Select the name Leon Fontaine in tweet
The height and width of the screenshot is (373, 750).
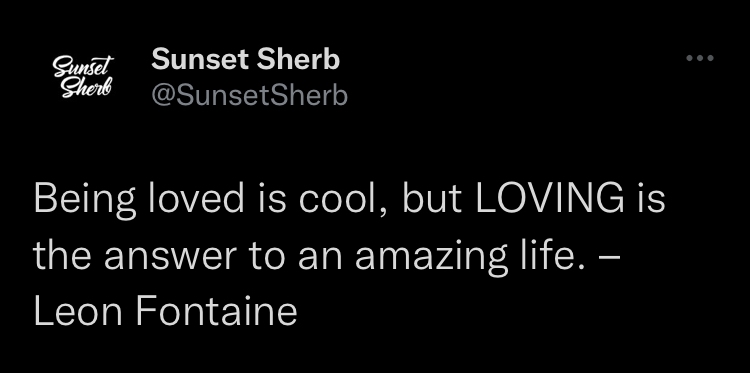[x=165, y=311]
